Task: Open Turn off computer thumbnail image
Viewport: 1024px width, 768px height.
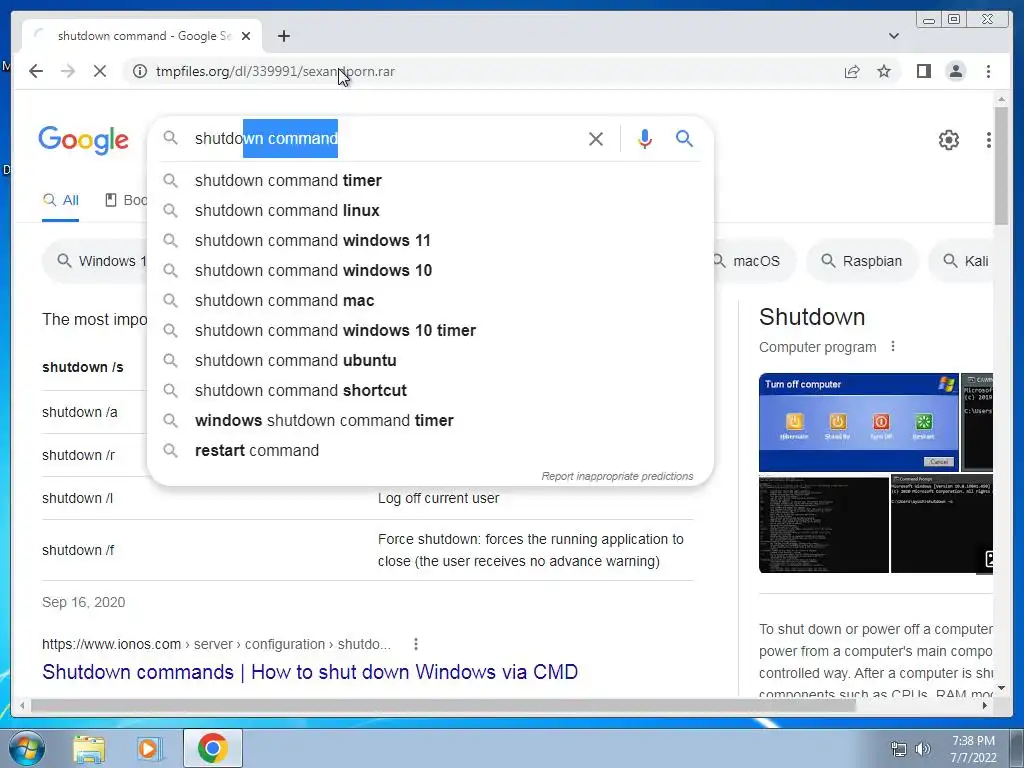Action: [x=858, y=422]
